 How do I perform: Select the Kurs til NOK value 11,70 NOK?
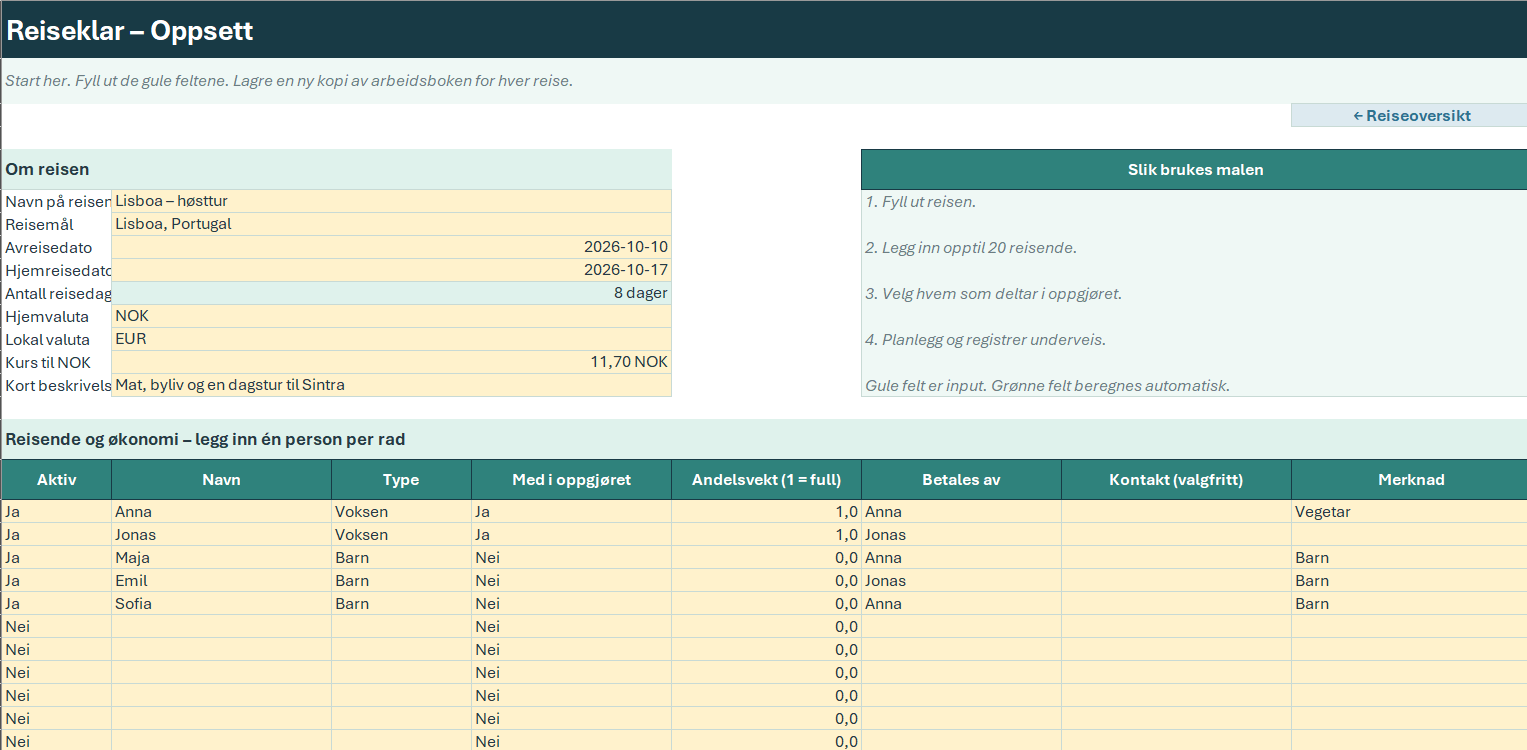coord(391,362)
